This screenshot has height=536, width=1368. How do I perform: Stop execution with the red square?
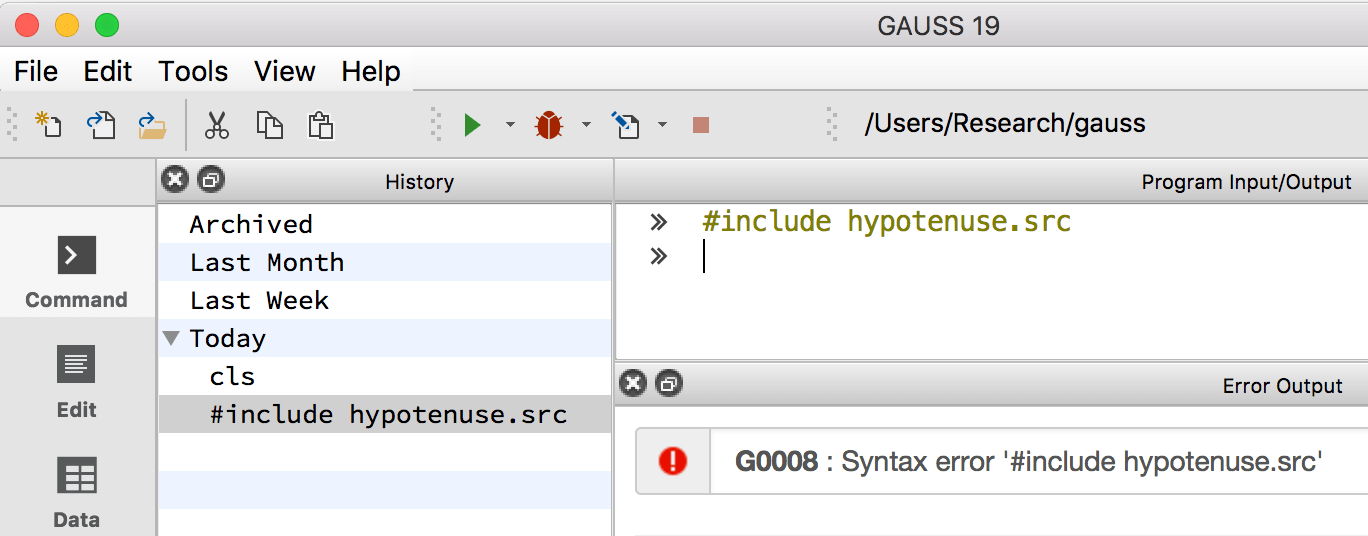tap(701, 125)
